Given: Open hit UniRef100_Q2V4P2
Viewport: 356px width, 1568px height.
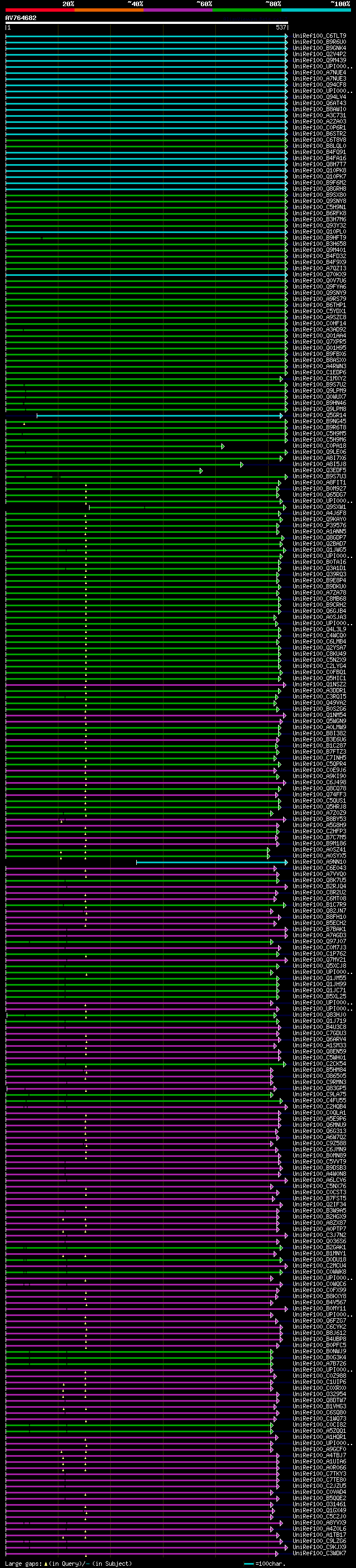Looking at the screenshot, I should [319, 54].
